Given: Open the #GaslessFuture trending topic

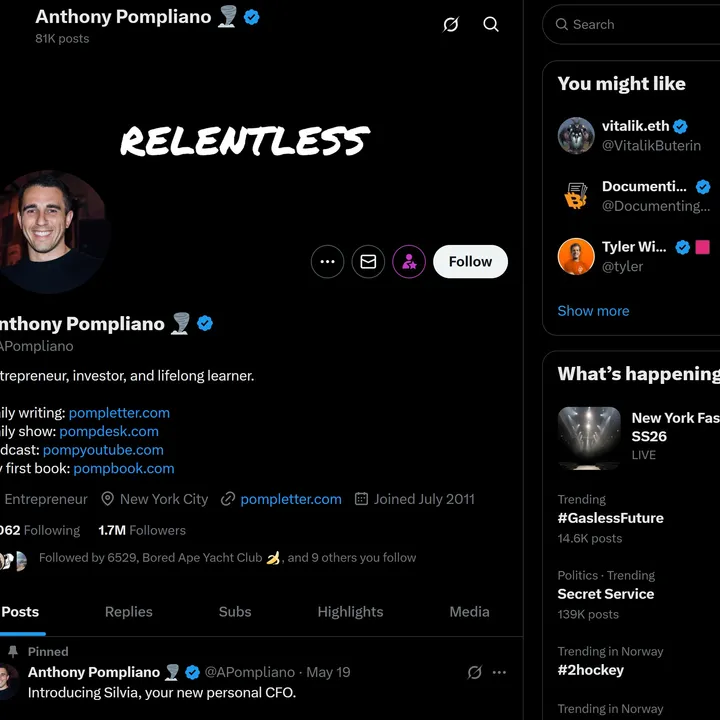Looking at the screenshot, I should tap(610, 518).
